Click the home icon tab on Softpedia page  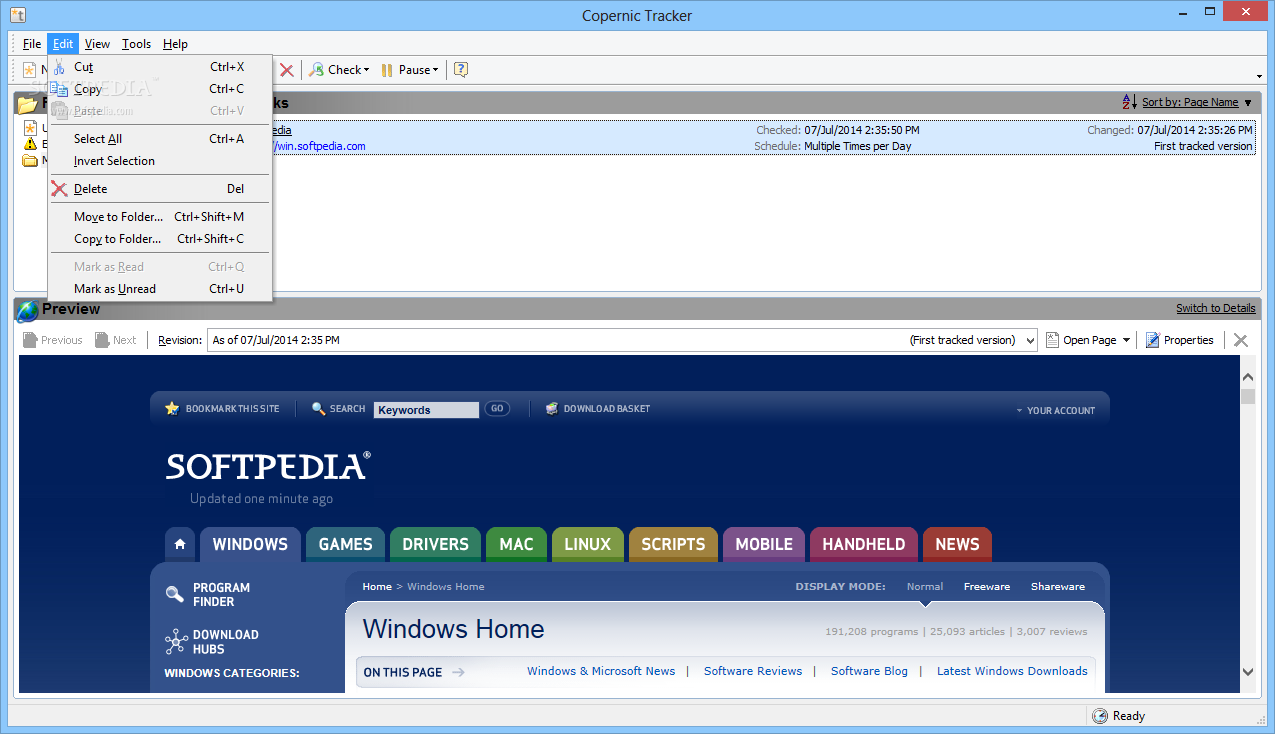180,544
